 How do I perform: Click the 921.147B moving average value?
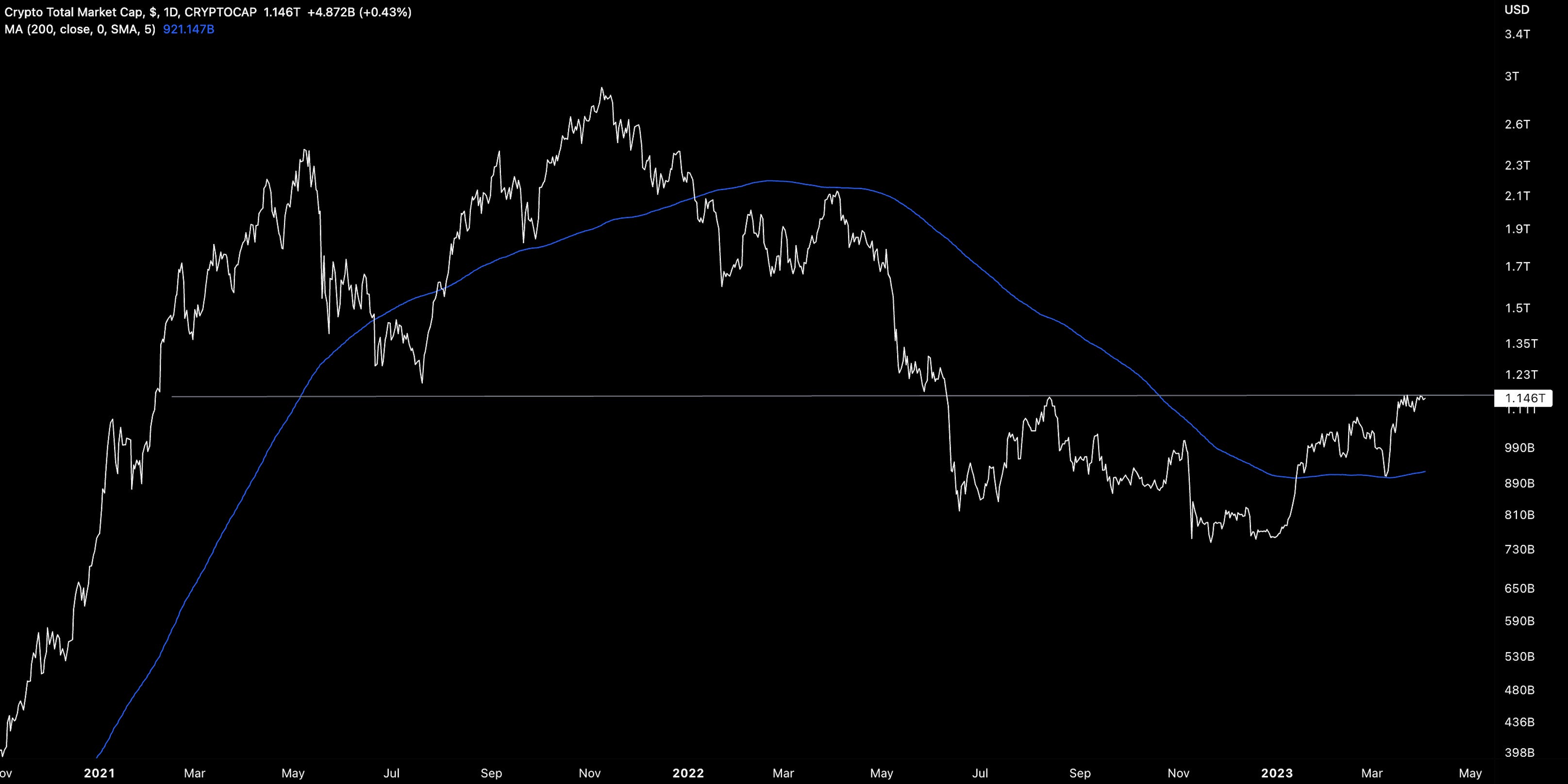point(189,29)
